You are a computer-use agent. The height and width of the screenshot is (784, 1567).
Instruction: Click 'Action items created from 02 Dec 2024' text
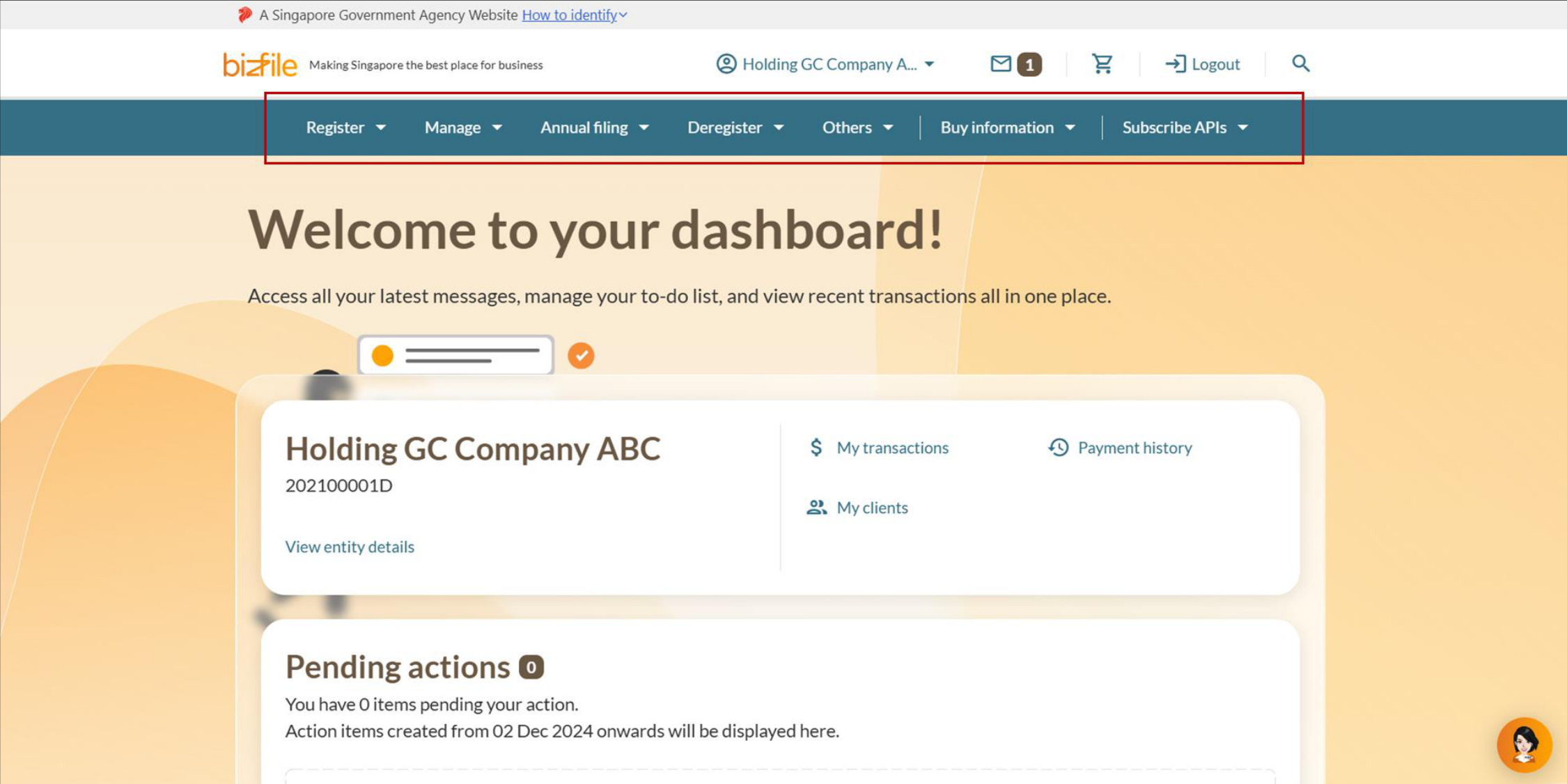[562, 731]
